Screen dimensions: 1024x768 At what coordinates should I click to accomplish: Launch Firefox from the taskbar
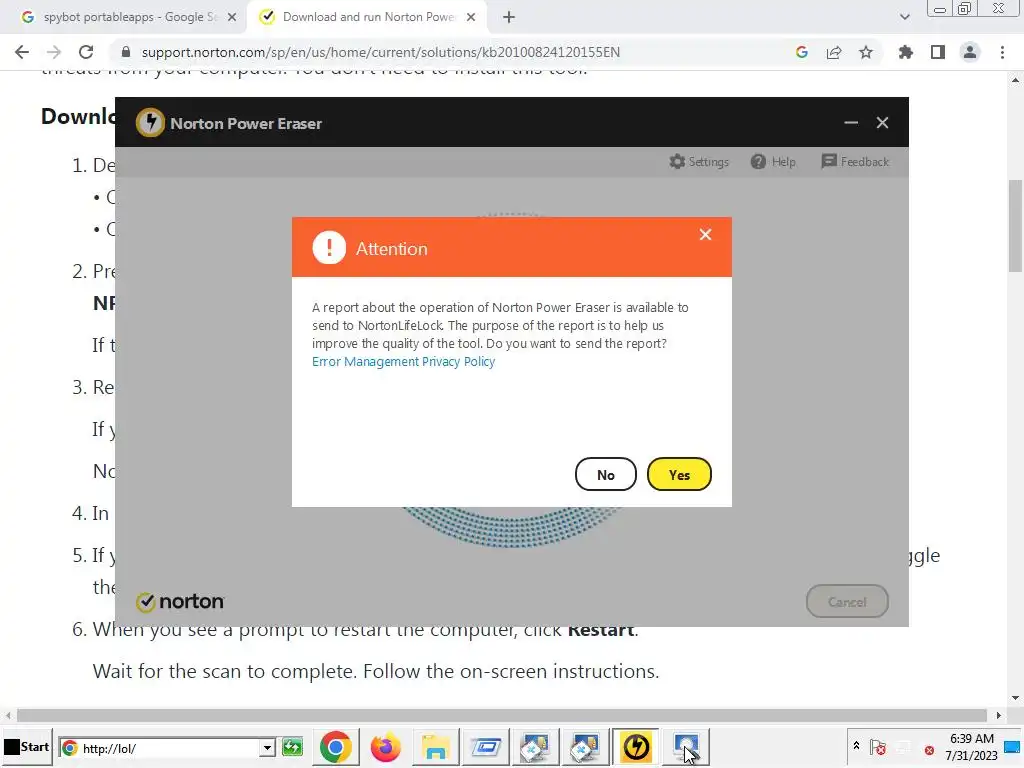coord(385,747)
